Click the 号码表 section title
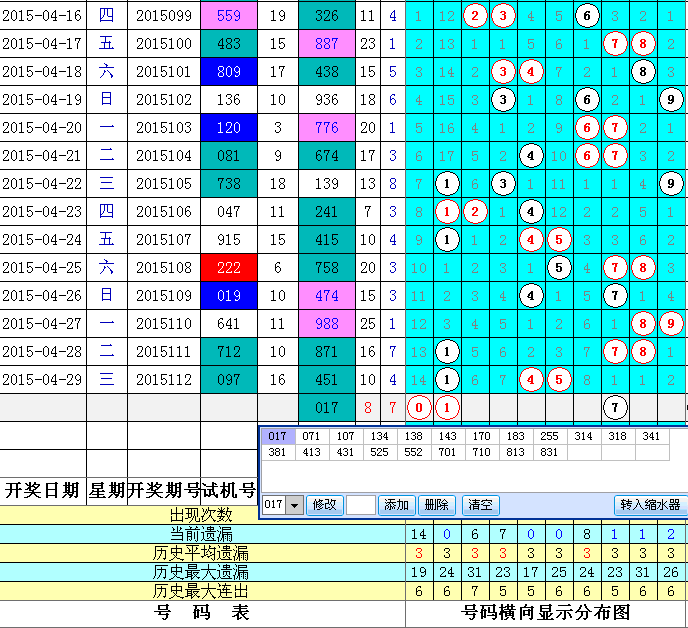Screen dimensions: 688x628 point(201,612)
